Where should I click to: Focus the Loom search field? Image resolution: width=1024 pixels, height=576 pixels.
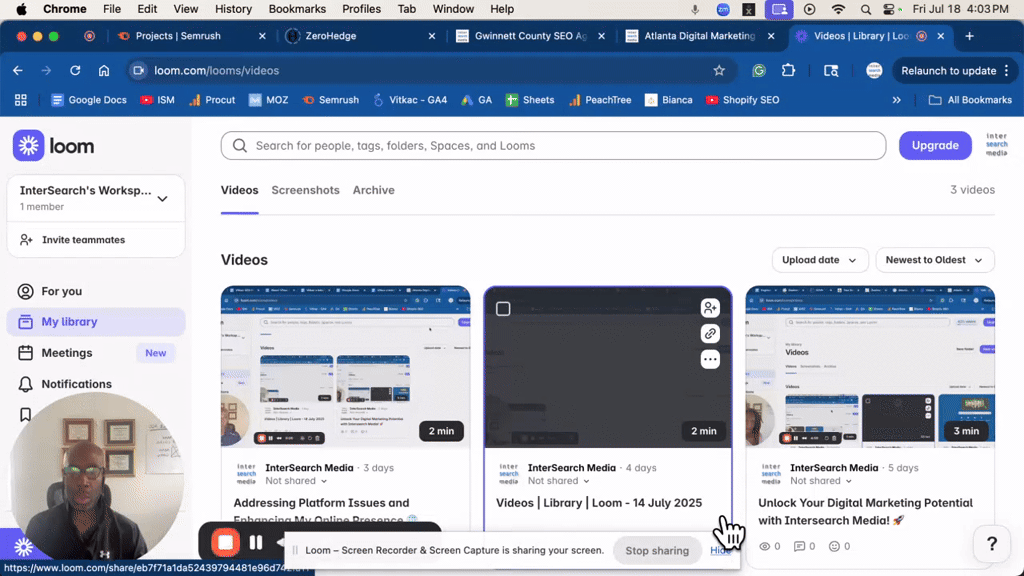[553, 146]
